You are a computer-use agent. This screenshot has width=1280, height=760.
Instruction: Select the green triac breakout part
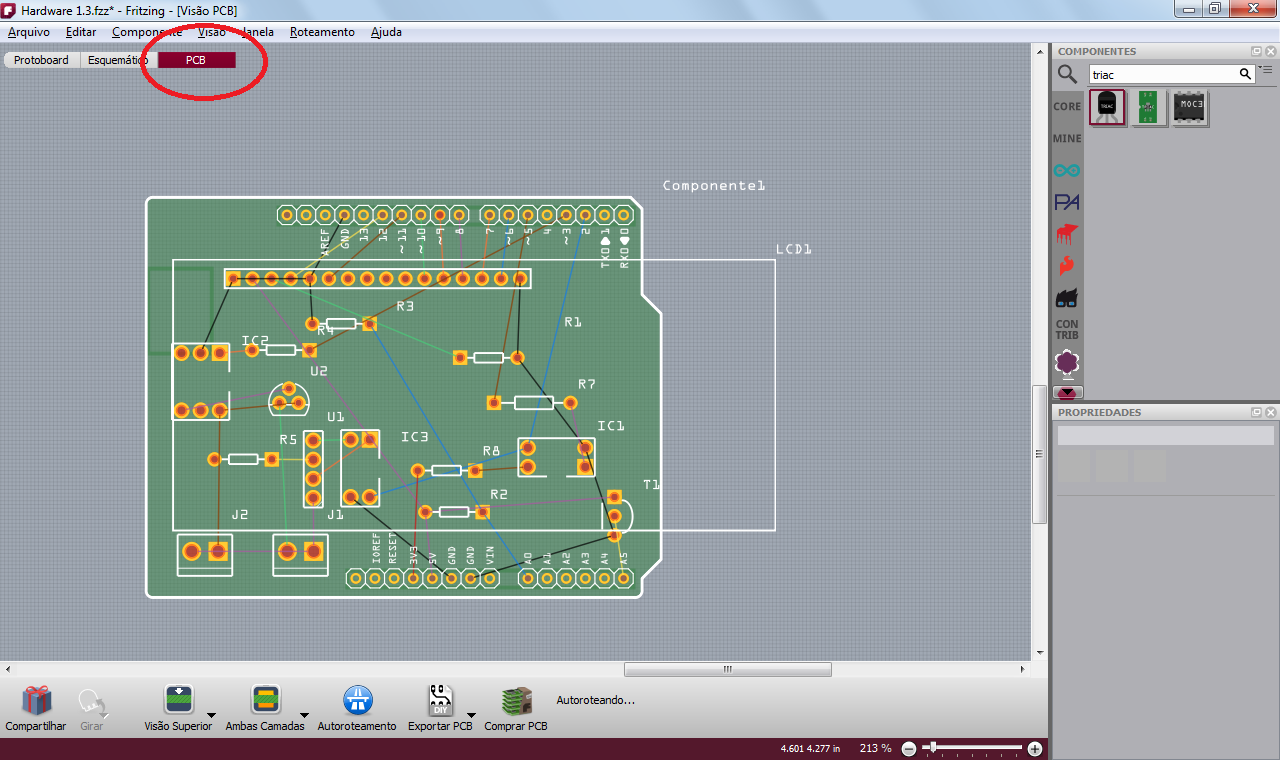(x=1149, y=107)
